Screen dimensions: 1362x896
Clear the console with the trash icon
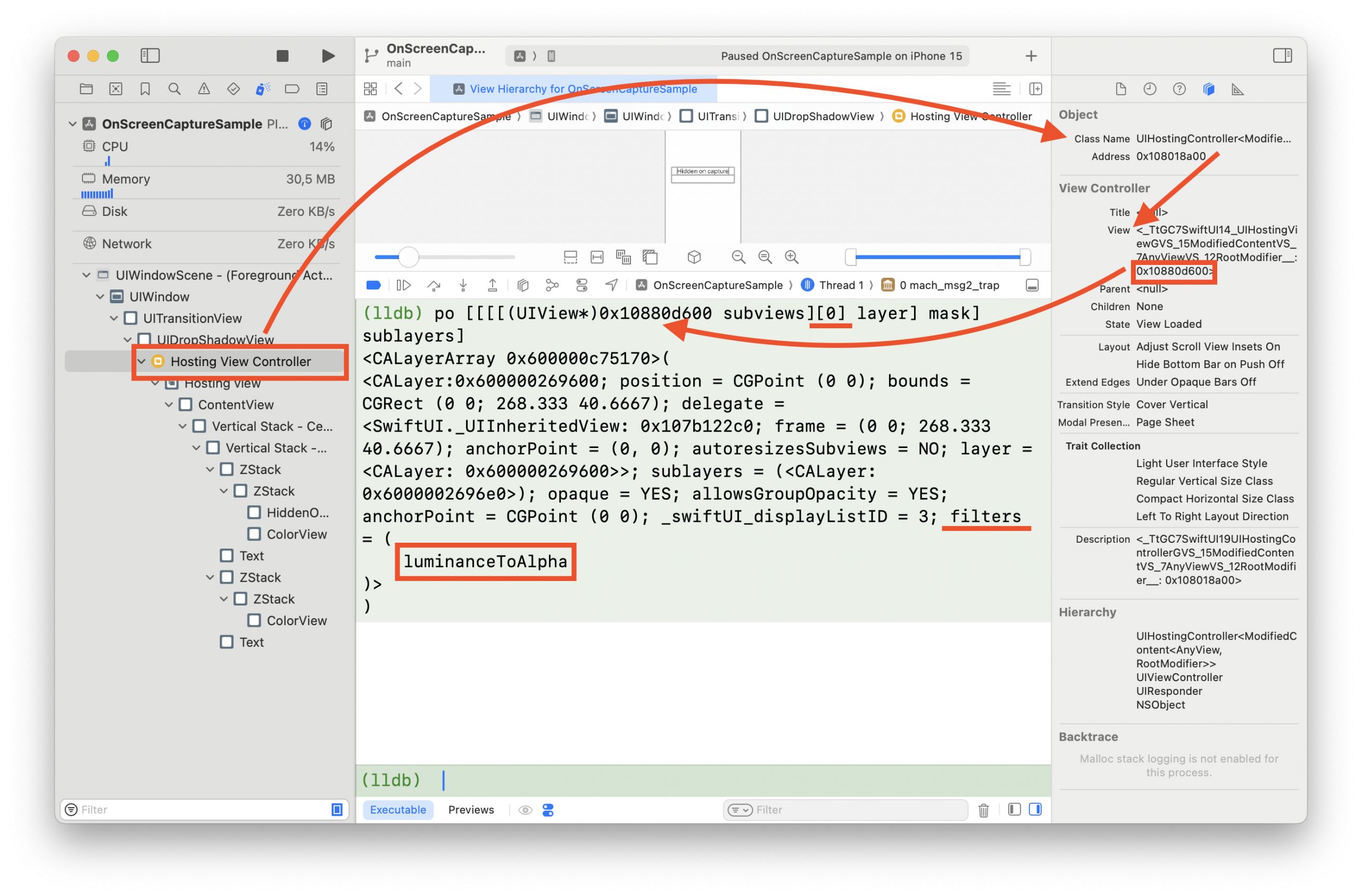[983, 810]
